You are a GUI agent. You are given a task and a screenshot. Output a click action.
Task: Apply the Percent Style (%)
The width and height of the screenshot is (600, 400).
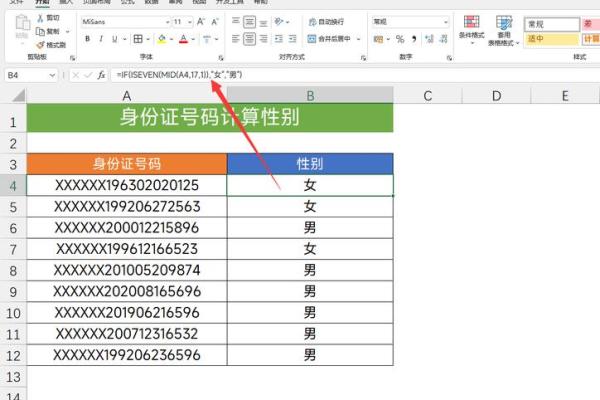400,39
